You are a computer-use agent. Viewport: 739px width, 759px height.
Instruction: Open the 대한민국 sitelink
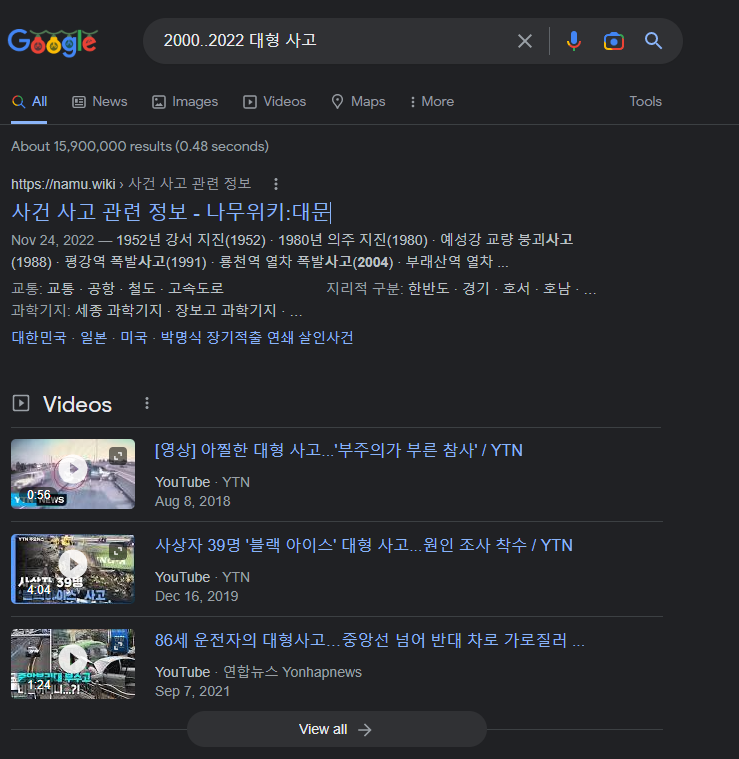[39, 337]
